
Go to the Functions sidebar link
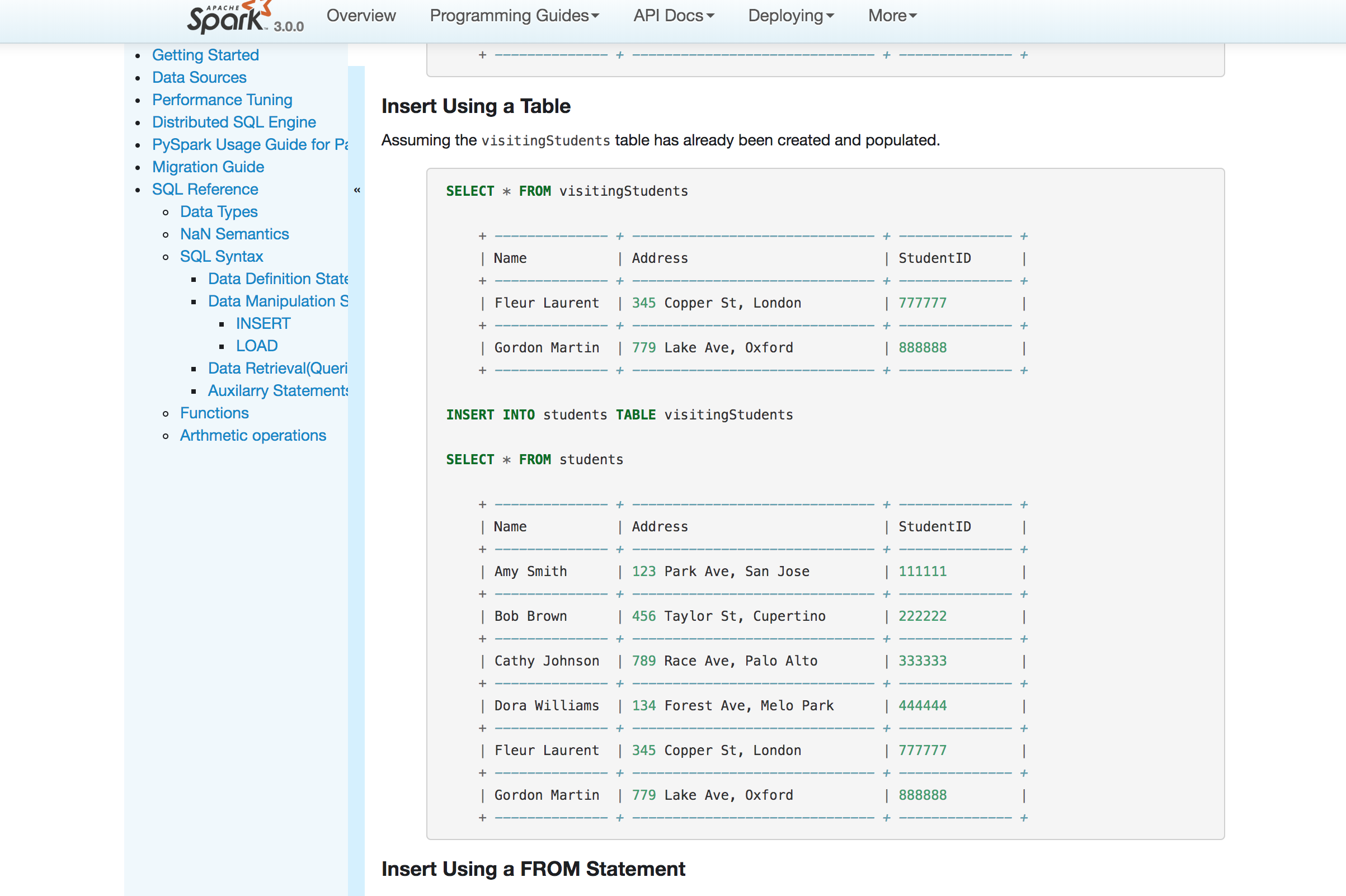click(x=214, y=413)
